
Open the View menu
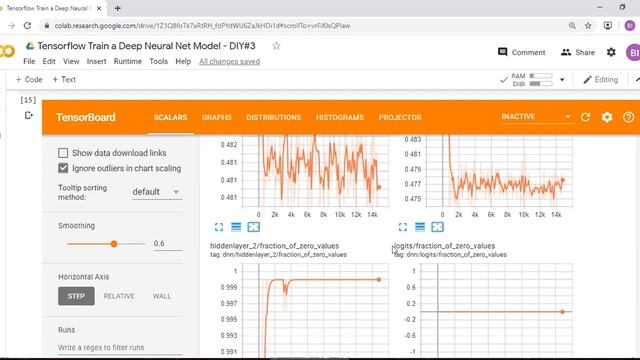coord(71,61)
